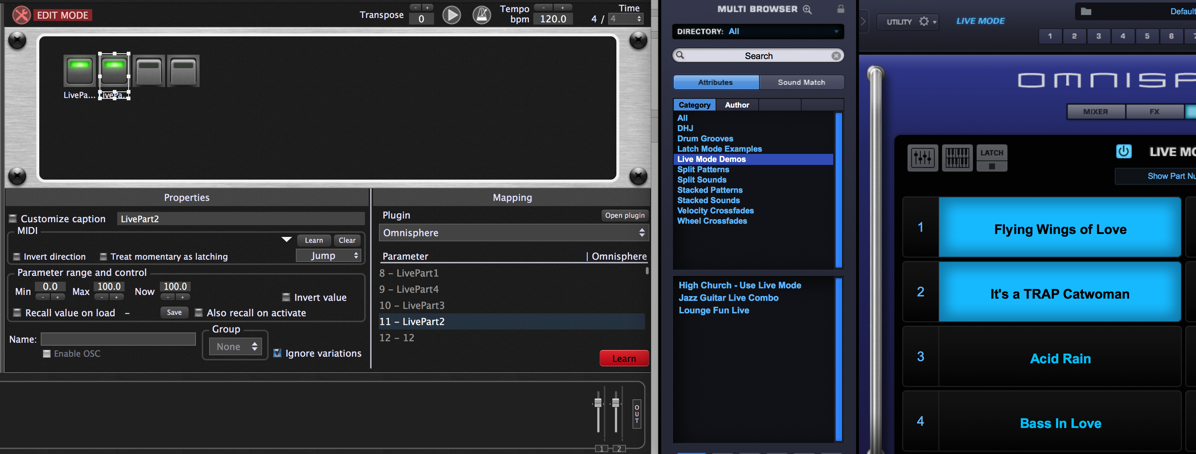Viewport: 1196px width, 454px height.
Task: Increase Transpose with the plus stepper
Action: click(427, 8)
